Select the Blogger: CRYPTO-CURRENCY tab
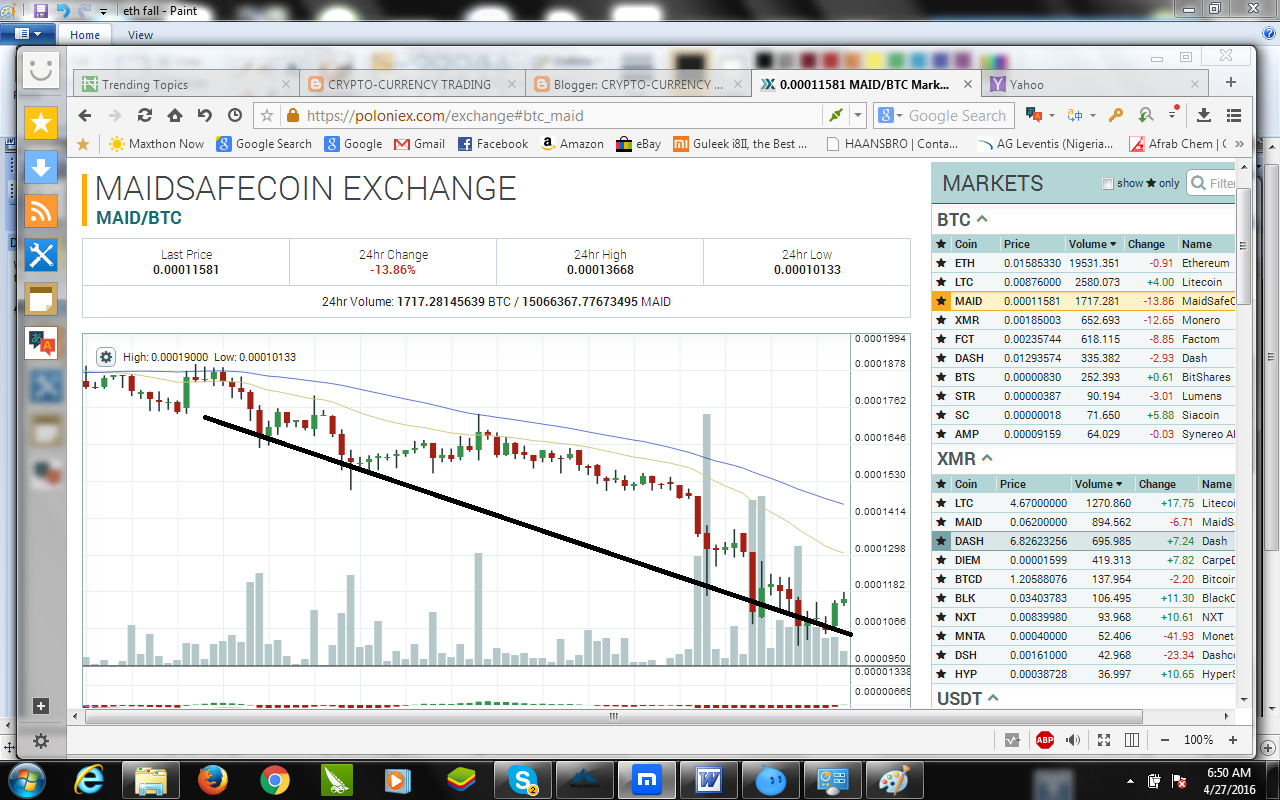1280x800 pixels. pyautogui.click(x=638, y=85)
